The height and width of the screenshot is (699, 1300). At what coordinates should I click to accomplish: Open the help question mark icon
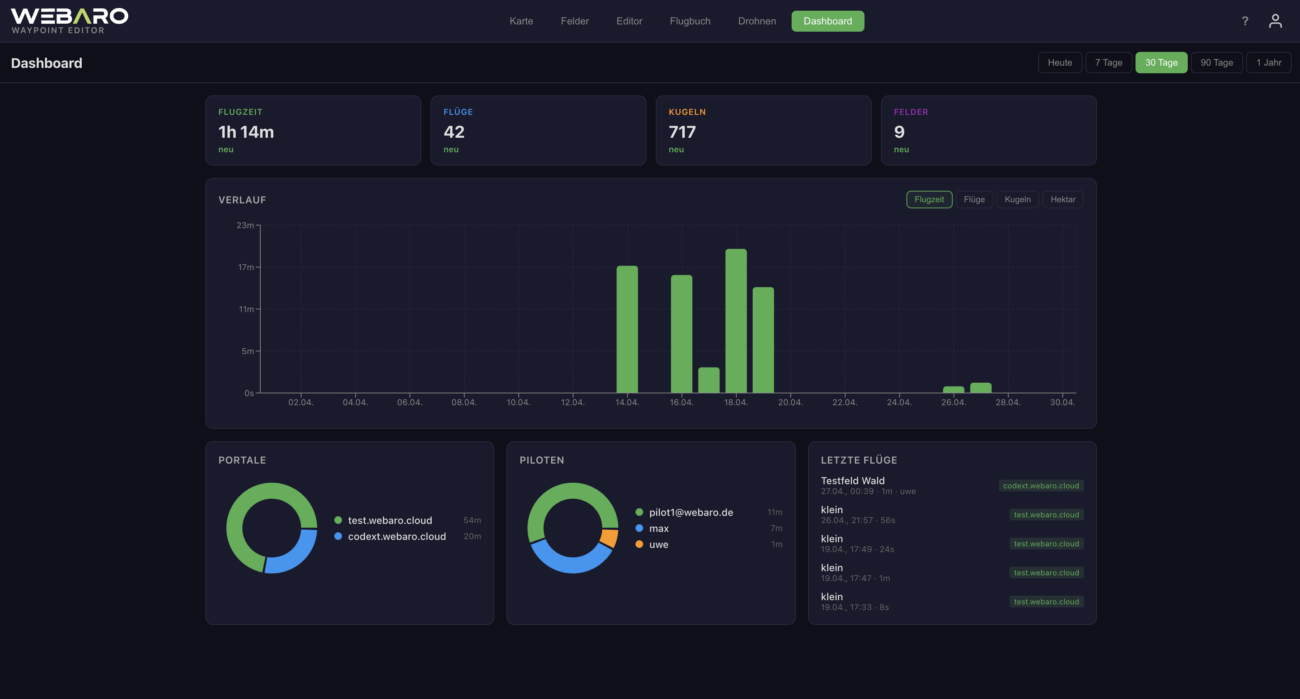pos(1245,21)
